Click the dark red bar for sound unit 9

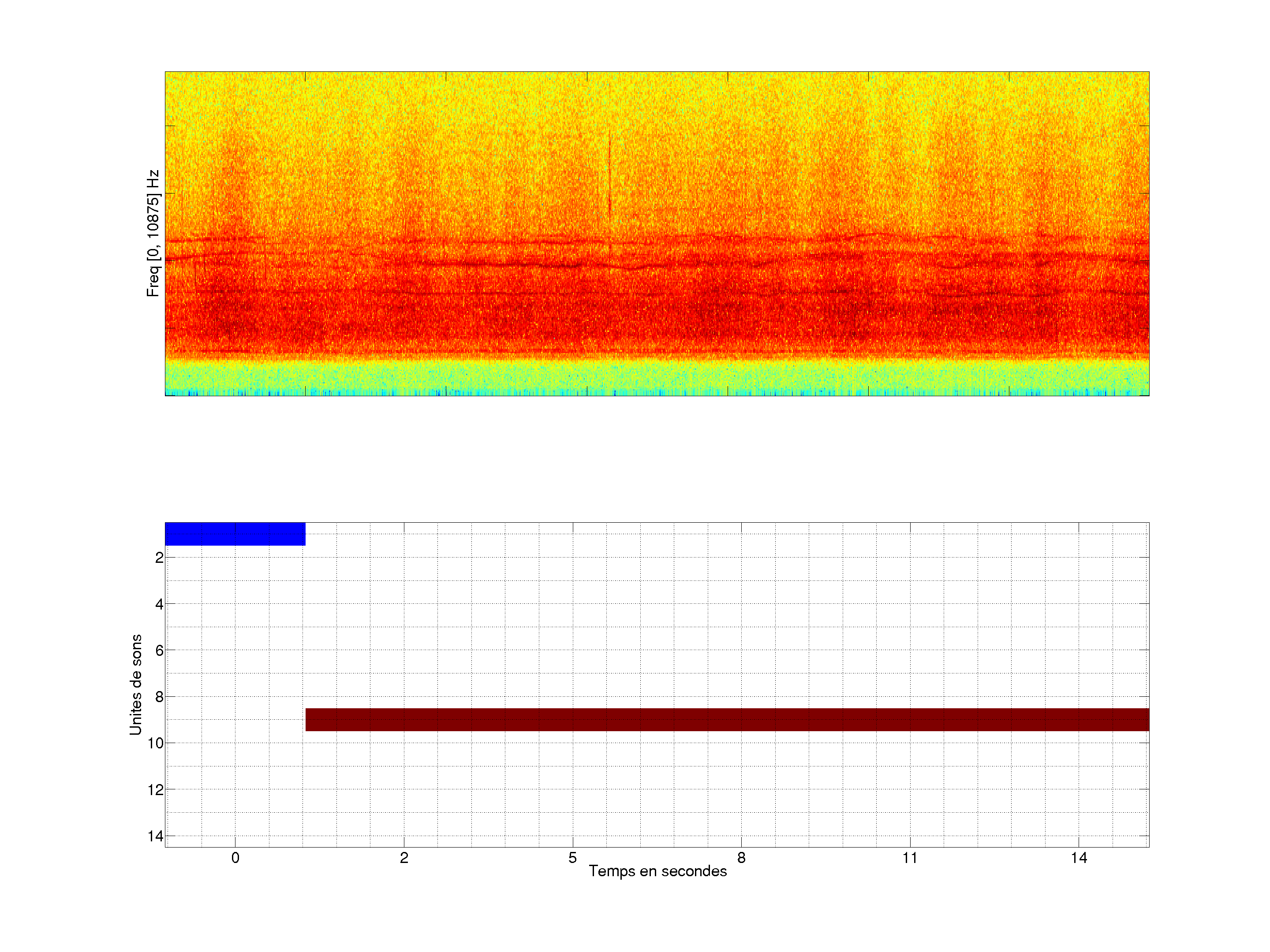coord(727,719)
